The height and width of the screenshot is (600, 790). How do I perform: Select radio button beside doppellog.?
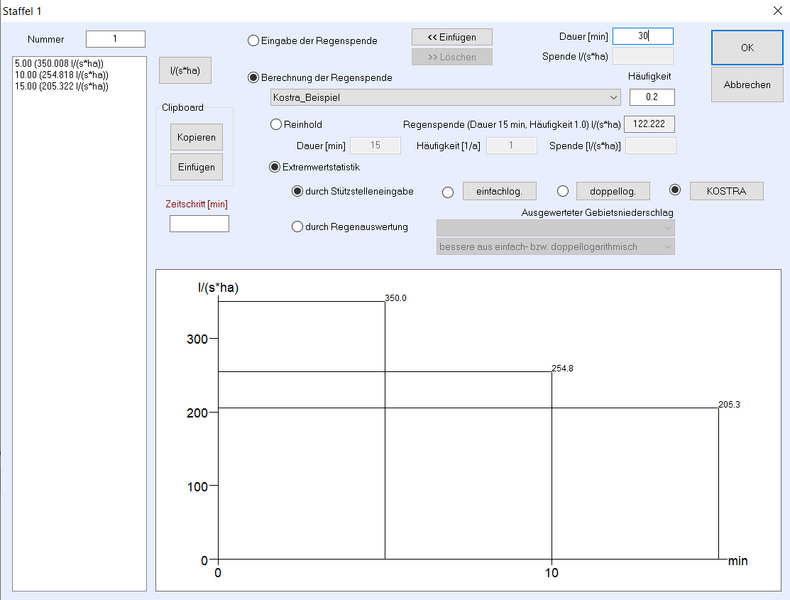coord(563,191)
